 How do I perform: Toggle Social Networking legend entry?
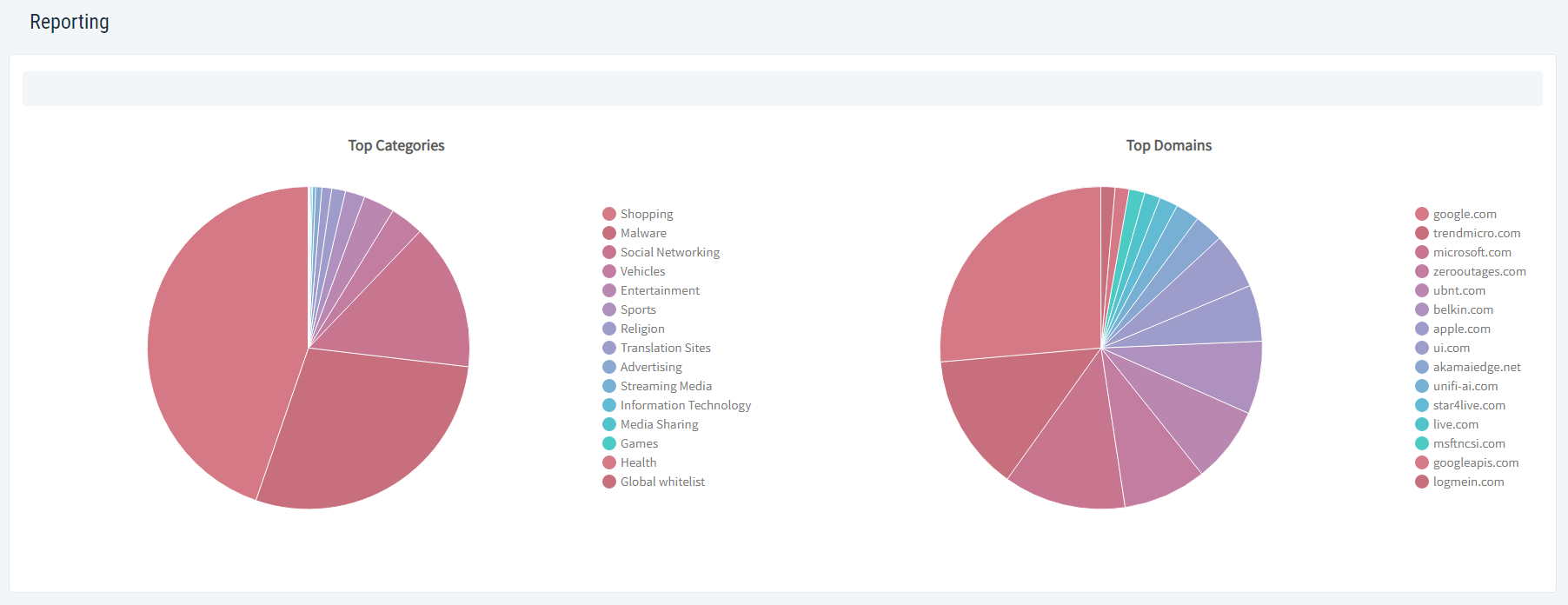pos(661,252)
